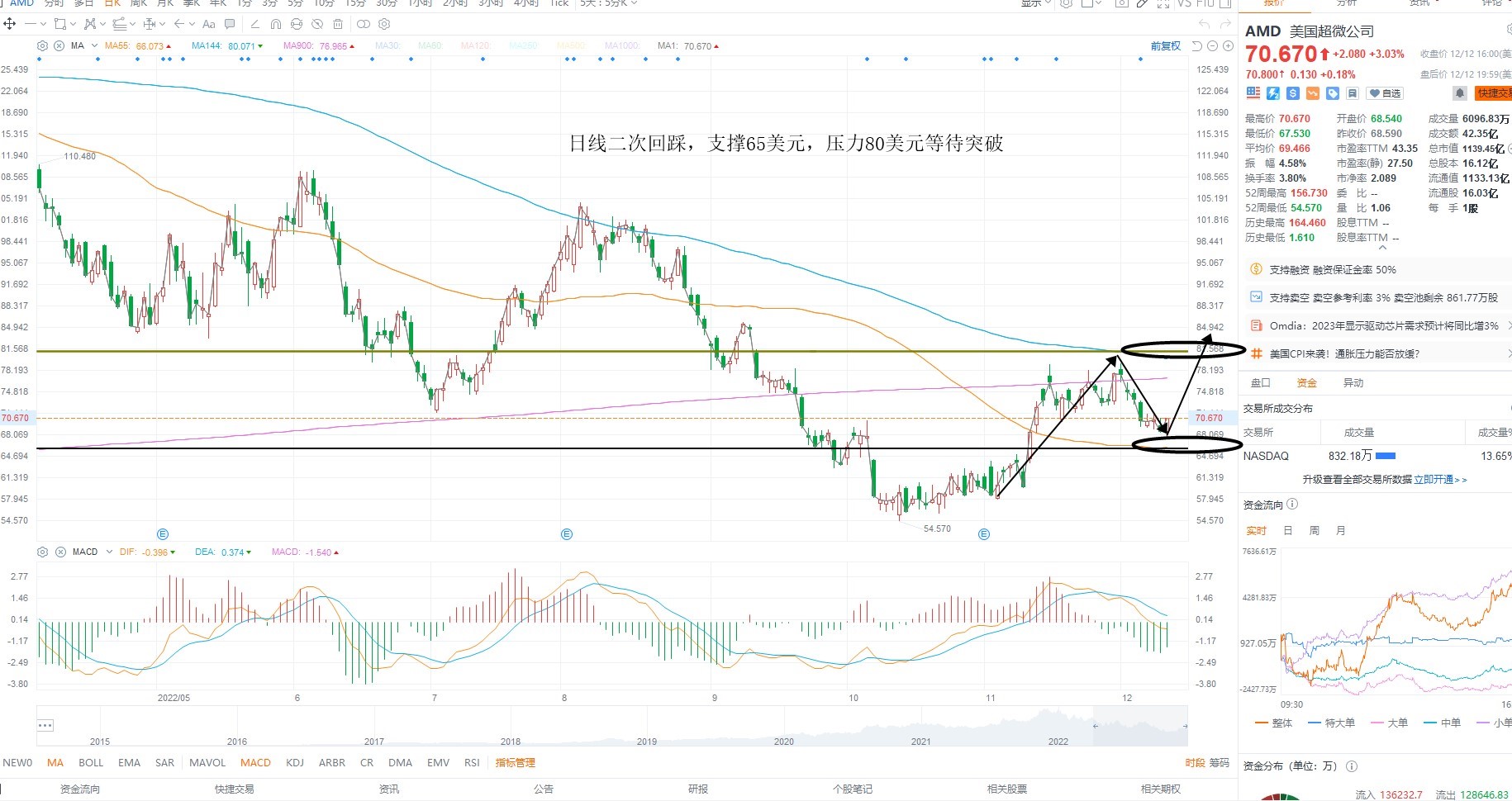Expand the MA indicator dropdown arrow

(94, 46)
